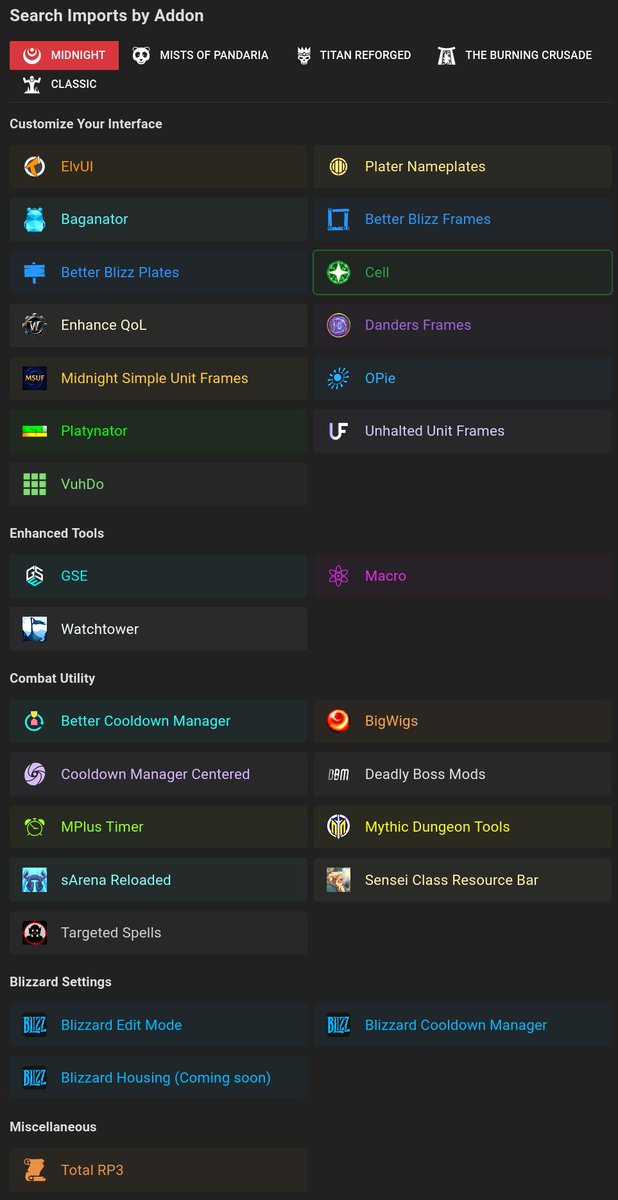
Task: Select the Classic tab
Action: coord(59,84)
